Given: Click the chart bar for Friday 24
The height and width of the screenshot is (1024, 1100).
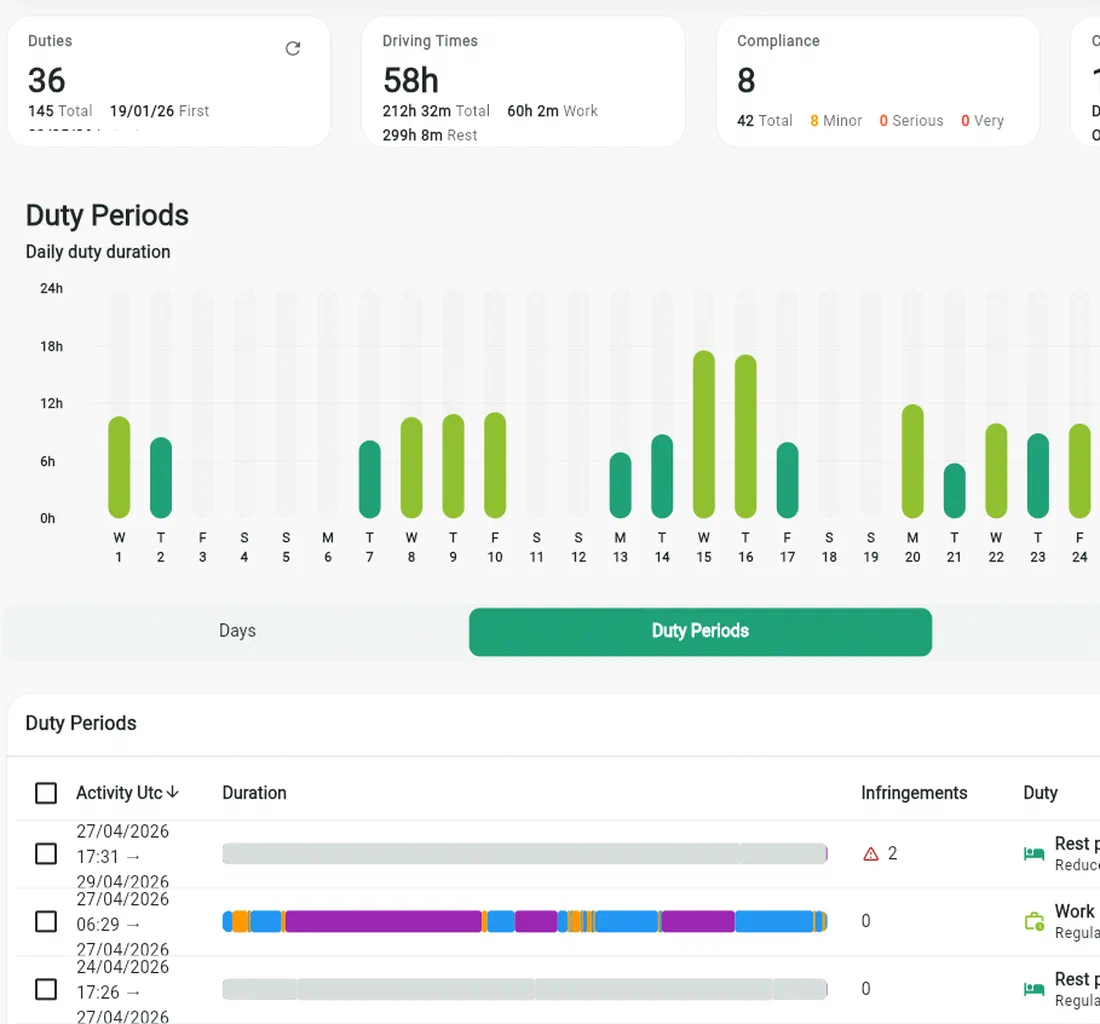Looking at the screenshot, I should (x=1079, y=471).
